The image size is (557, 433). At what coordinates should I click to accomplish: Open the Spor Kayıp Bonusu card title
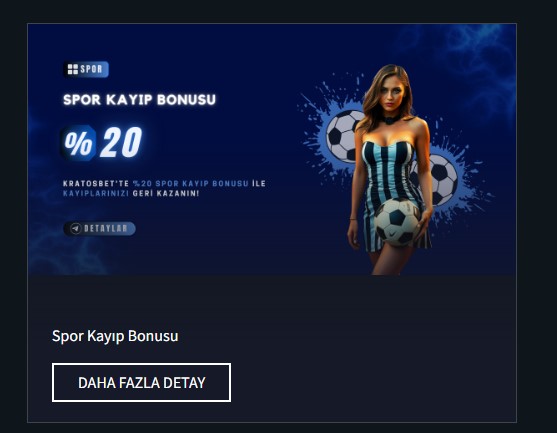tap(115, 336)
